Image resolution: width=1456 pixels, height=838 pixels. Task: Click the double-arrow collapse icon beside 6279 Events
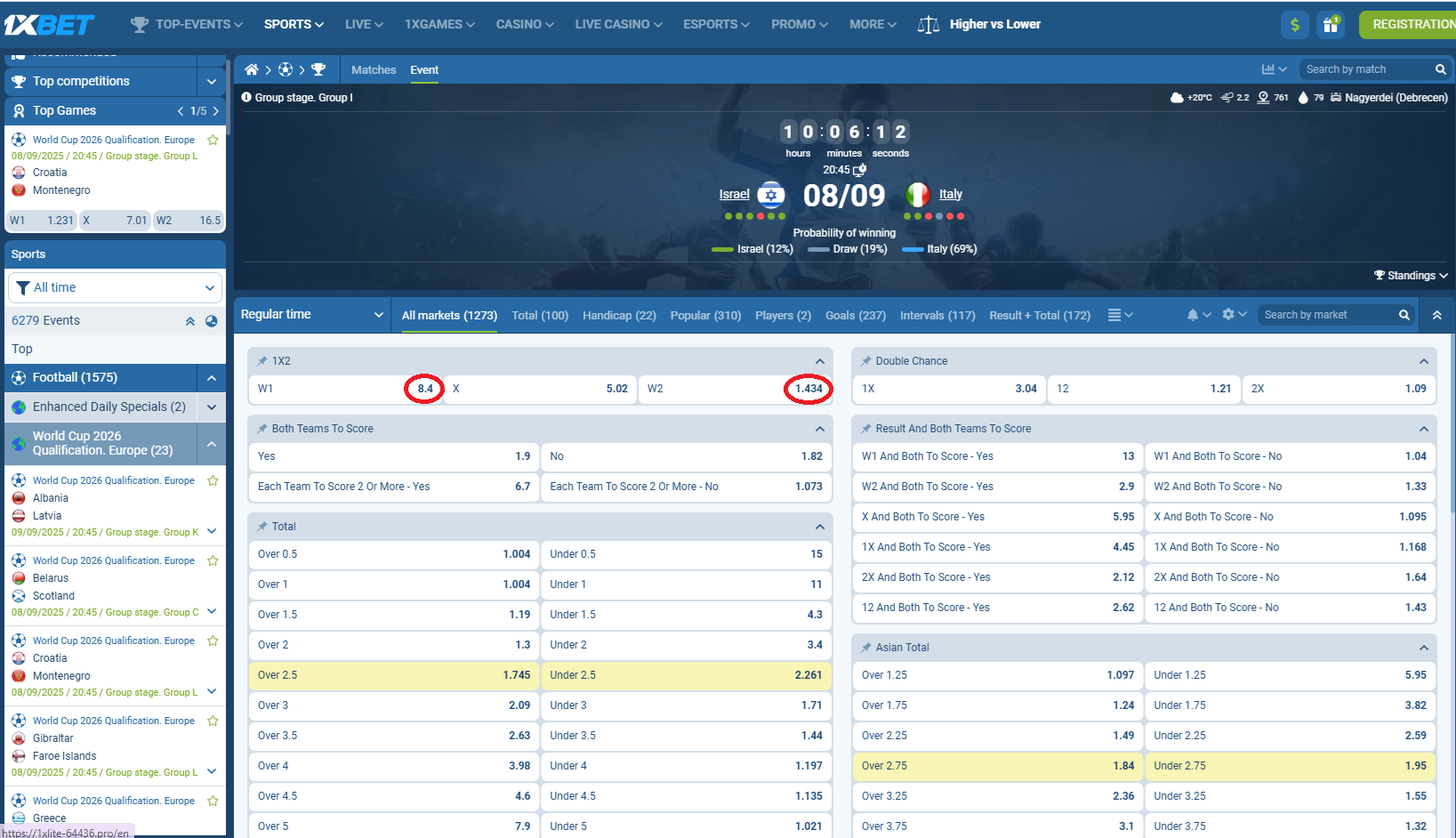click(190, 321)
